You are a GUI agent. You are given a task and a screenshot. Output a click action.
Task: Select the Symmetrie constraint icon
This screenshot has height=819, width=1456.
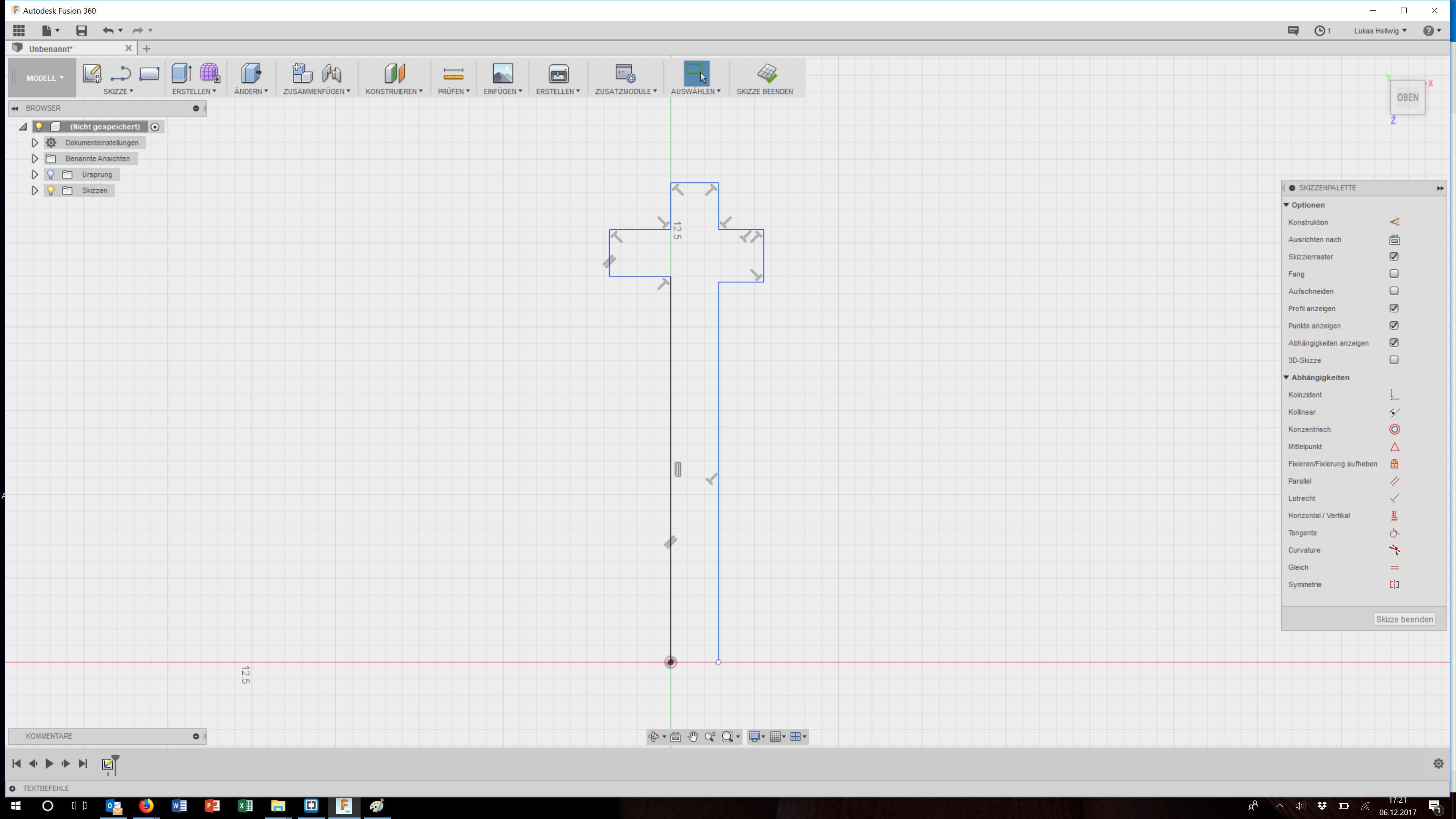tap(1394, 584)
